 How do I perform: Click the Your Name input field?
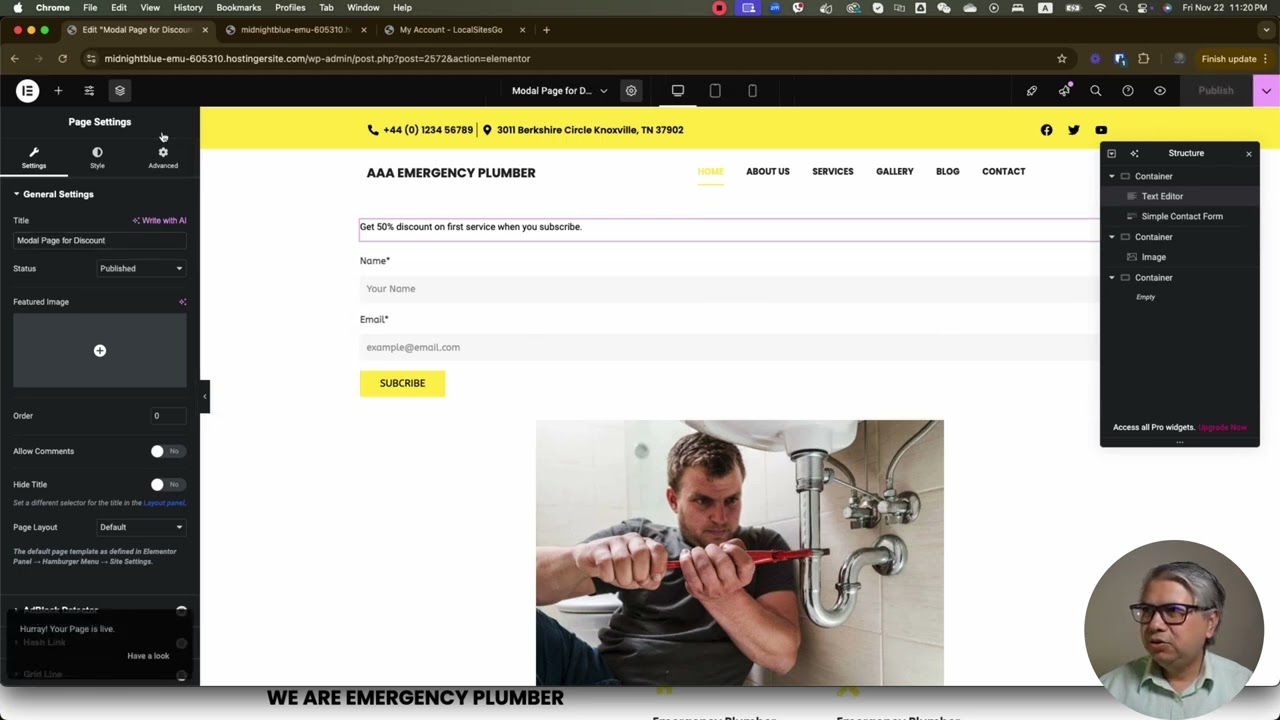(729, 289)
